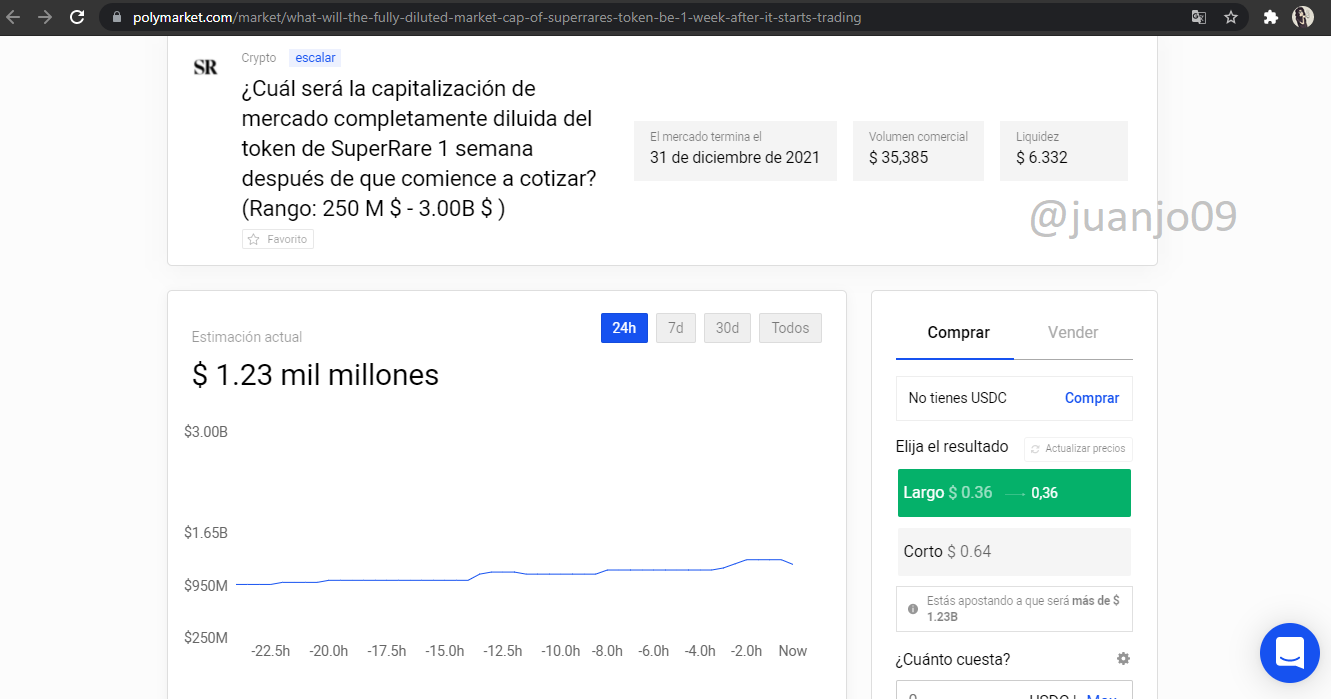
Task: Click the liquidity value $ 6.332
Action: coord(1042,157)
